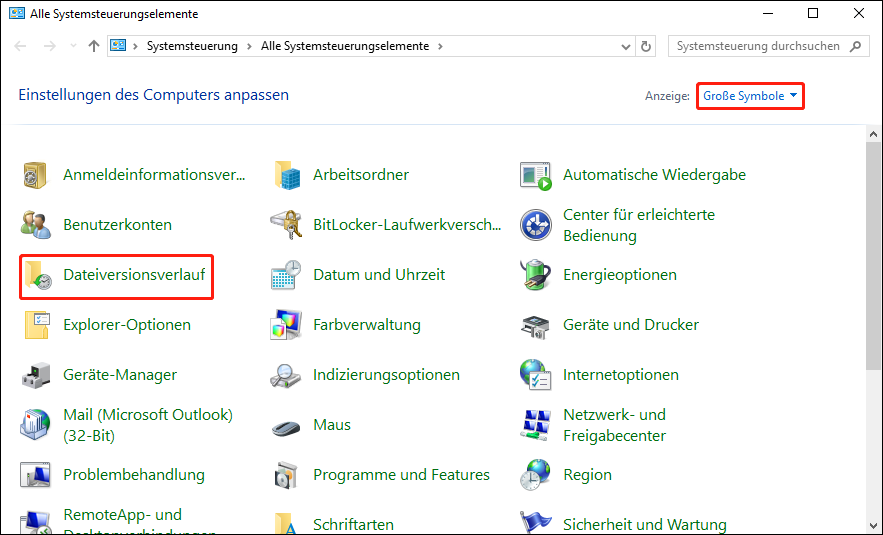Open the Dateiversionsverlauf icon

tap(37, 275)
